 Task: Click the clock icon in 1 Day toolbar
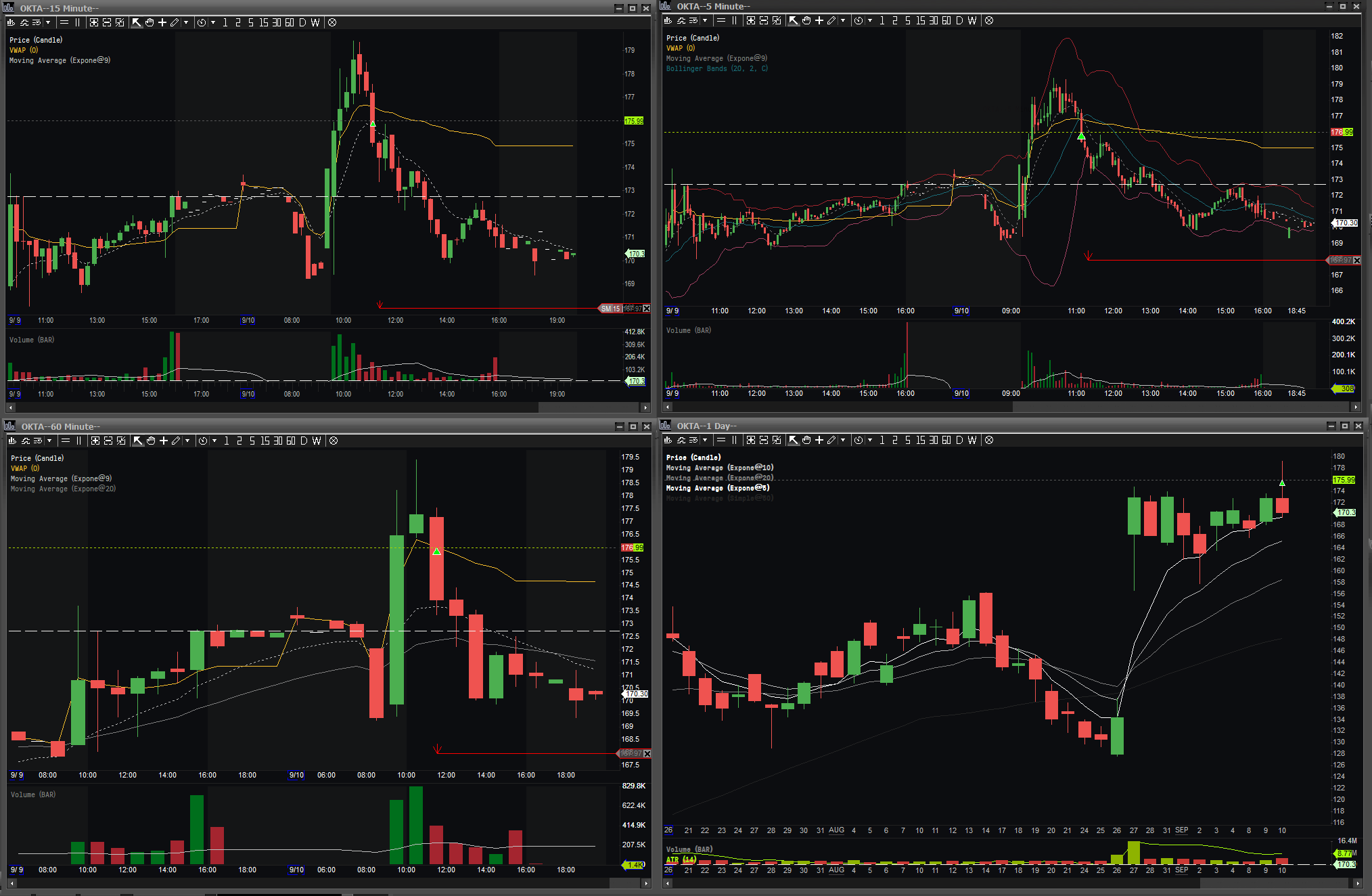859,440
